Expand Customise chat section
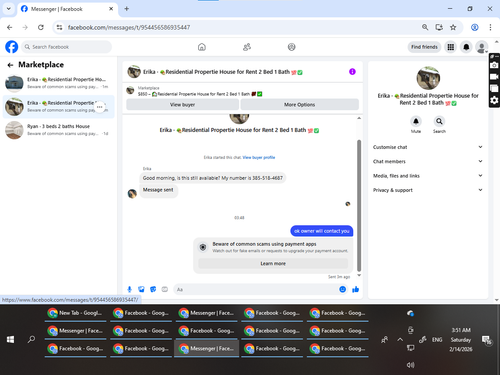 tap(428, 147)
